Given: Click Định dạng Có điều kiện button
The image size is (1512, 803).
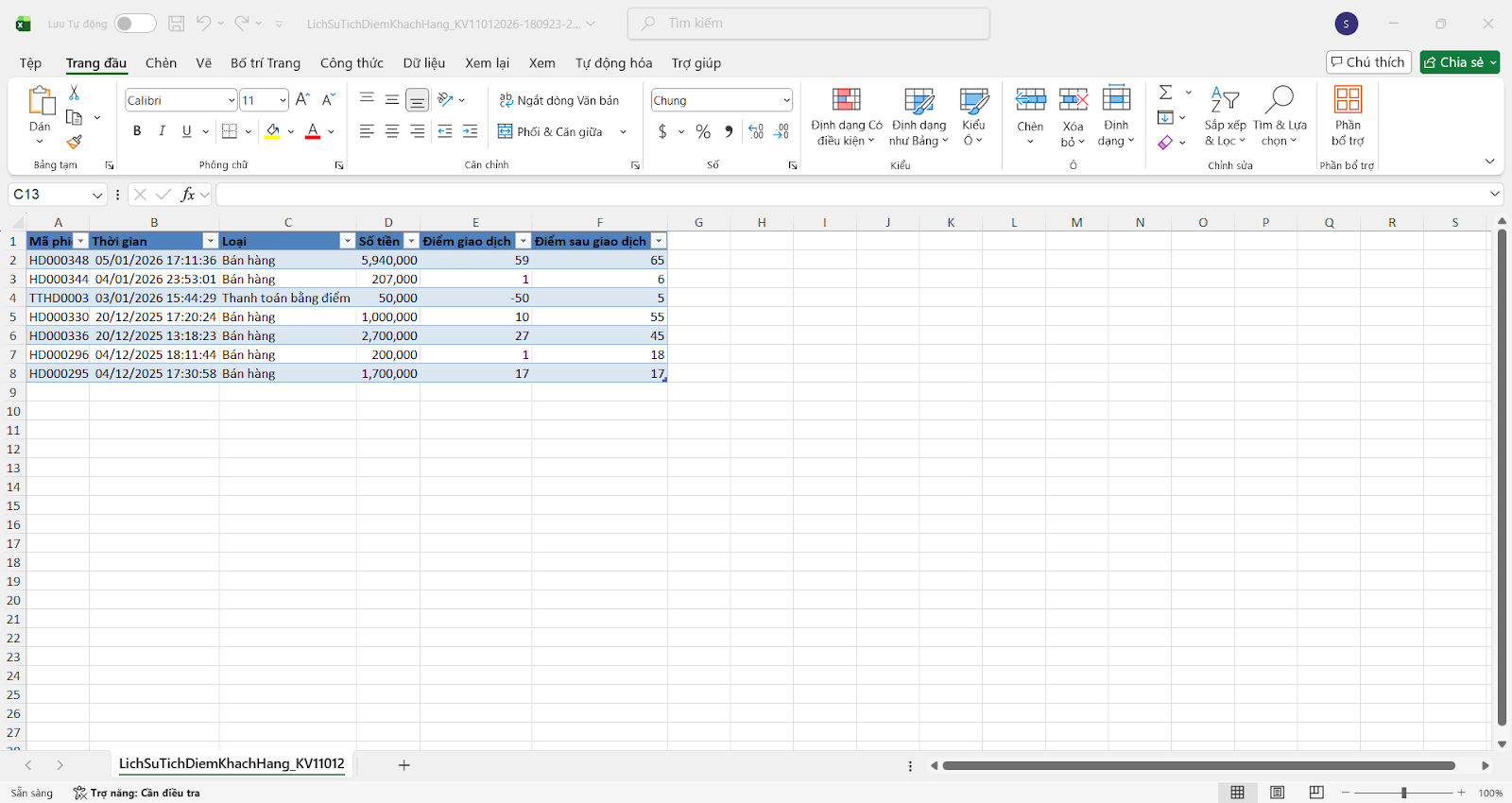Looking at the screenshot, I should click(x=847, y=115).
